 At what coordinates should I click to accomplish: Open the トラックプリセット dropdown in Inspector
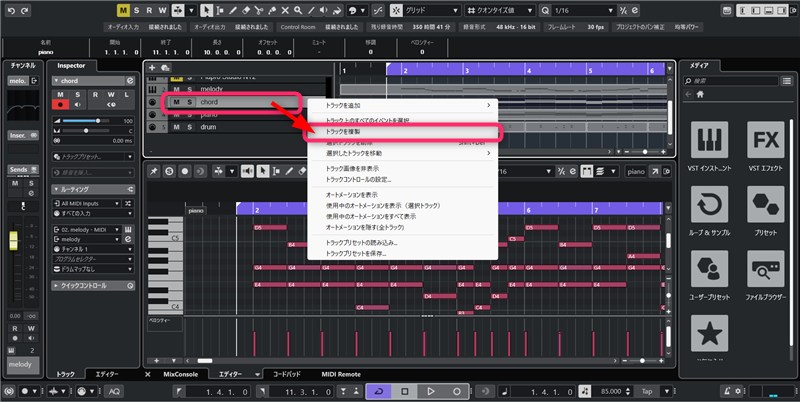[93, 157]
